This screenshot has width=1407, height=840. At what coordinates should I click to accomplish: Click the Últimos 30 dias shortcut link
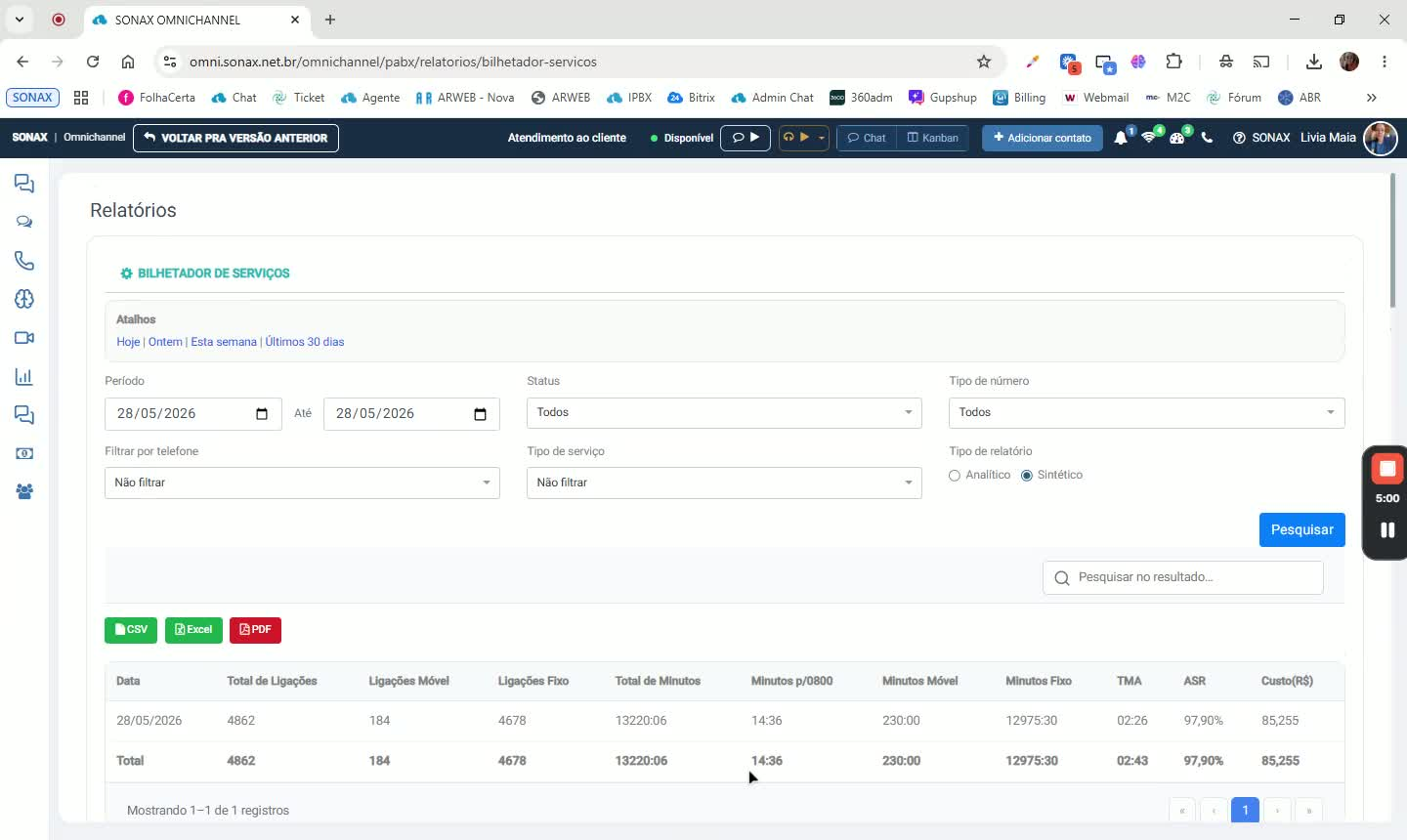click(x=305, y=342)
